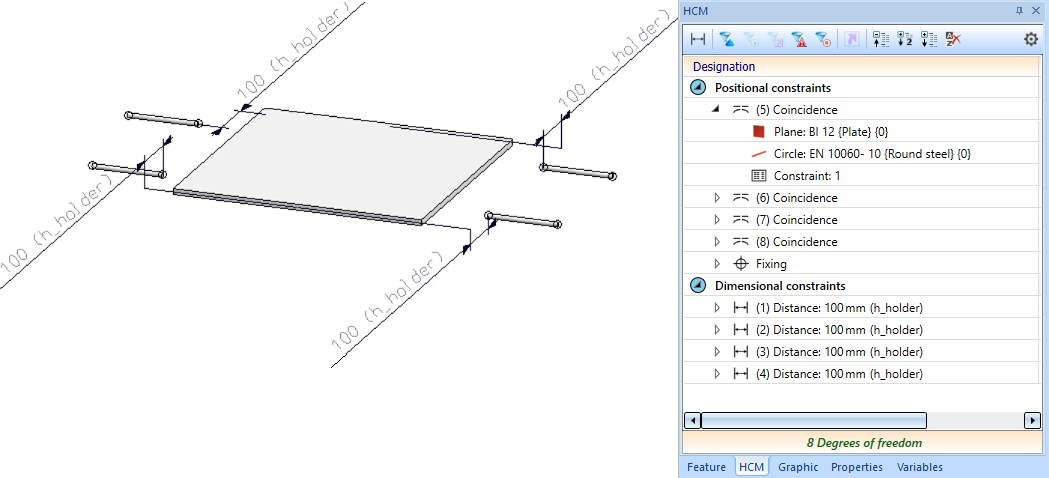Expand the Fixing constraint node

tap(717, 264)
